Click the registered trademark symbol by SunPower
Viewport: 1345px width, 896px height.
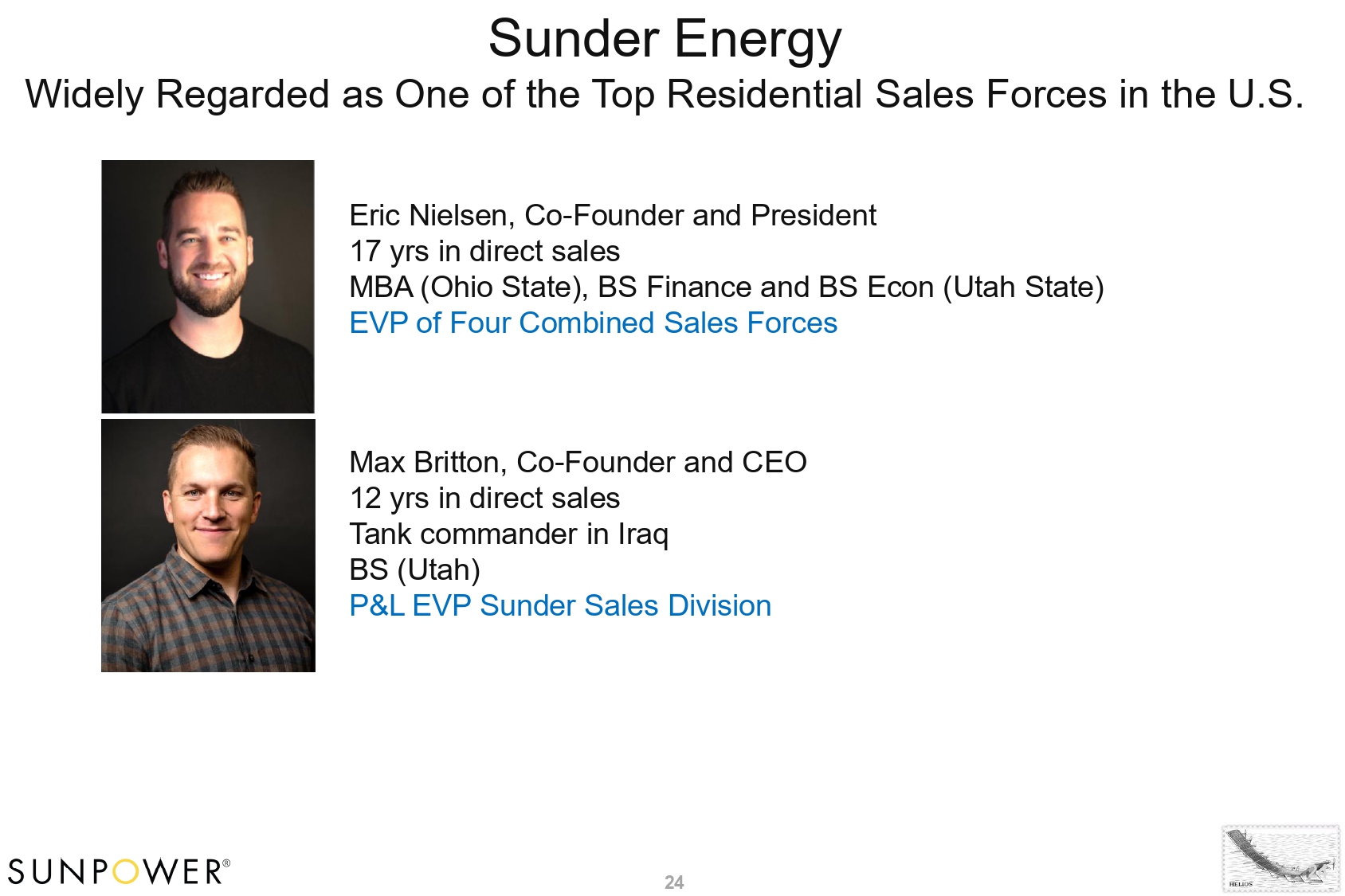[226, 863]
